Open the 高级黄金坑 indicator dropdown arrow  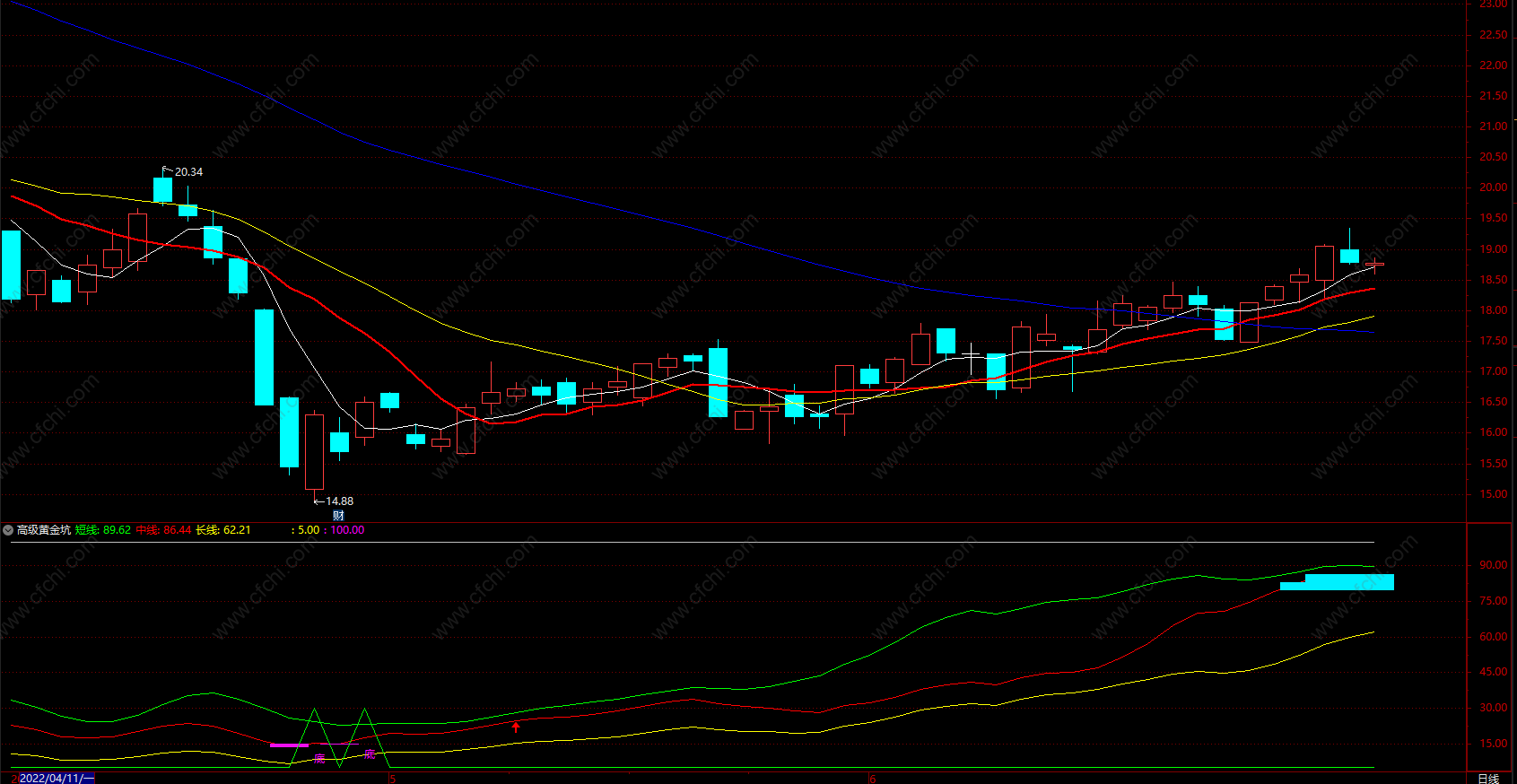click(x=8, y=530)
